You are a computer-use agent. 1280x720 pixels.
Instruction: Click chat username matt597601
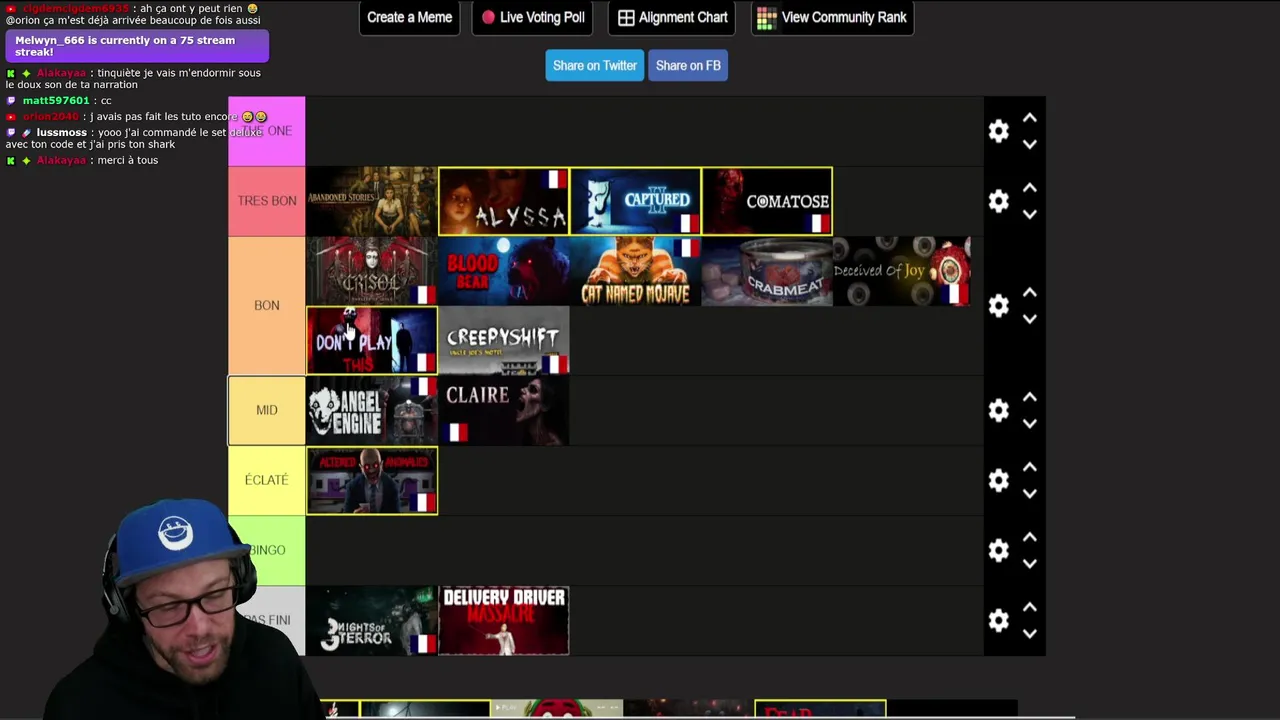click(56, 100)
